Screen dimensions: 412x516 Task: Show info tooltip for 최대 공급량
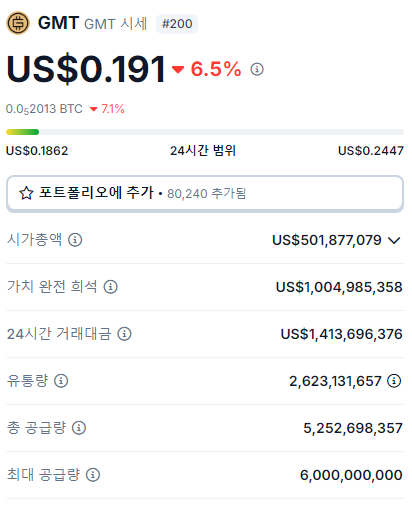(x=93, y=475)
